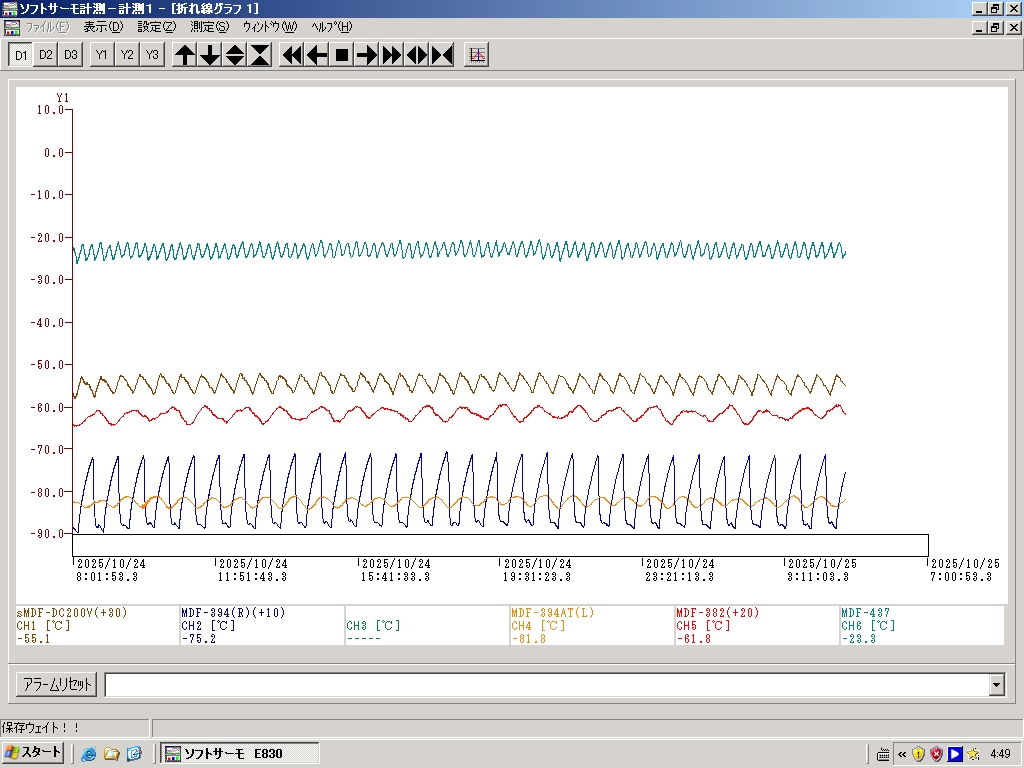
Task: Open the graph settings chart icon
Action: (x=477, y=55)
